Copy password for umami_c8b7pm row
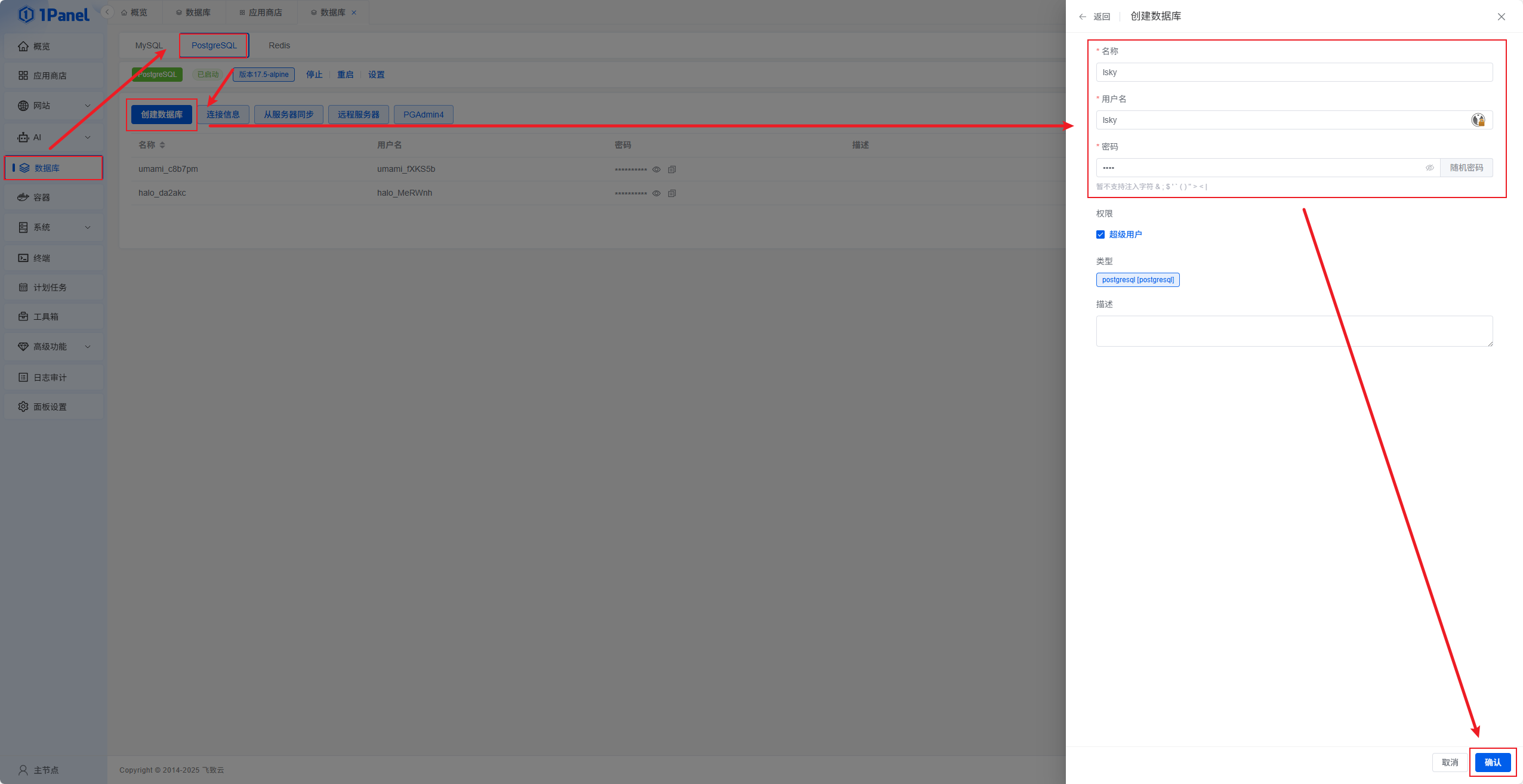 coord(672,169)
